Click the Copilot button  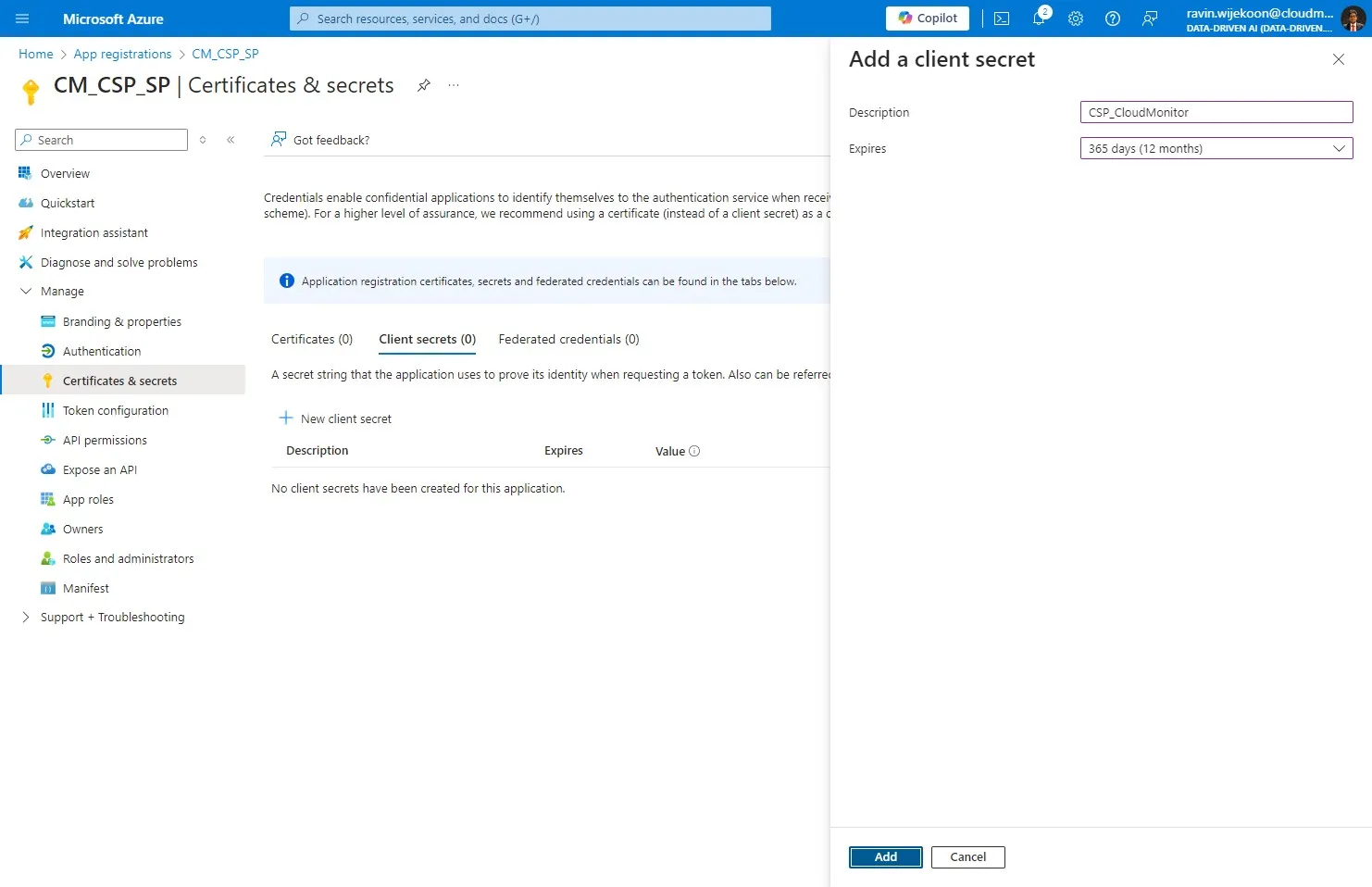click(928, 19)
